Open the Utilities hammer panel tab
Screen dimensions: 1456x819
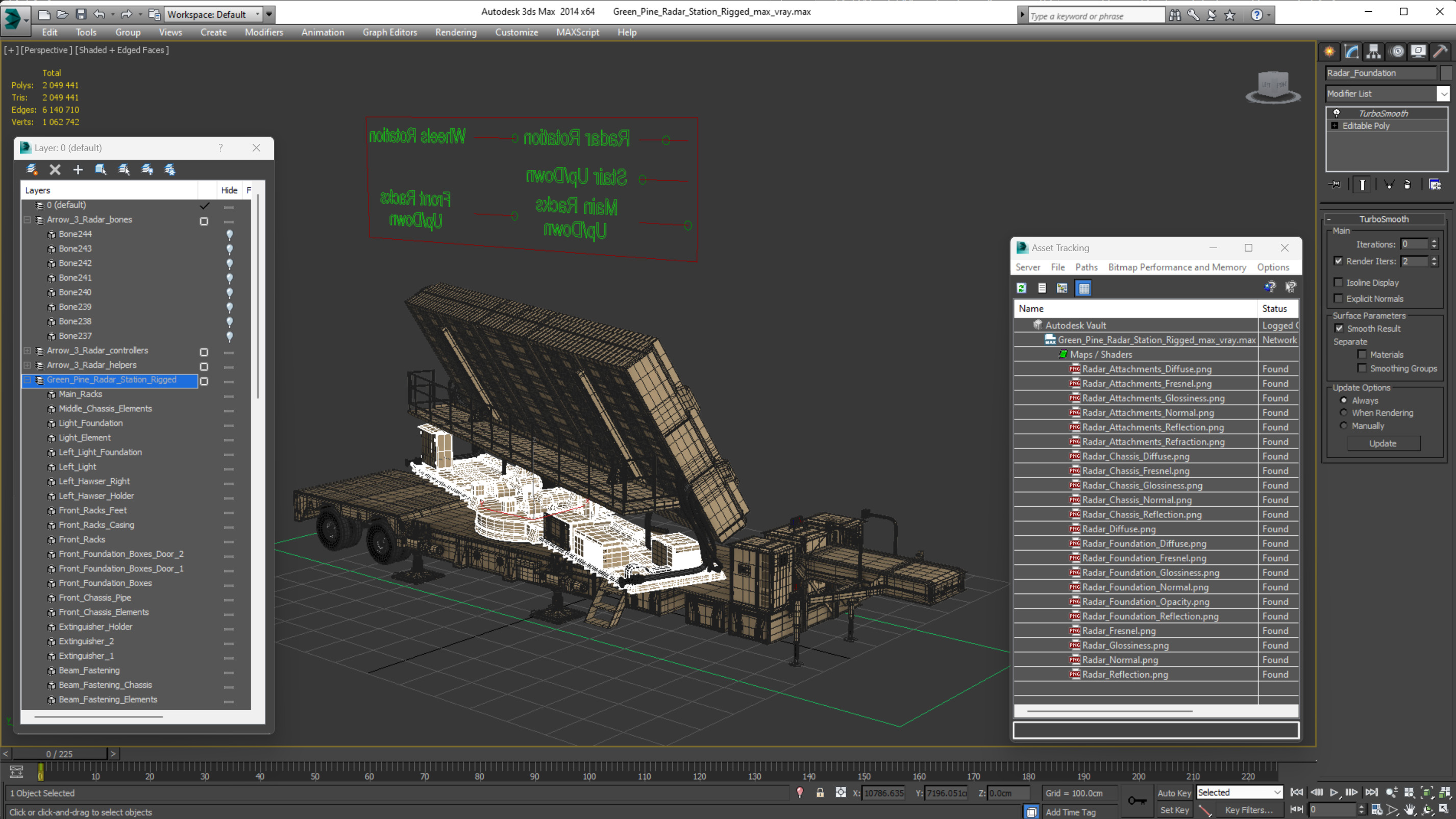coord(1440,52)
